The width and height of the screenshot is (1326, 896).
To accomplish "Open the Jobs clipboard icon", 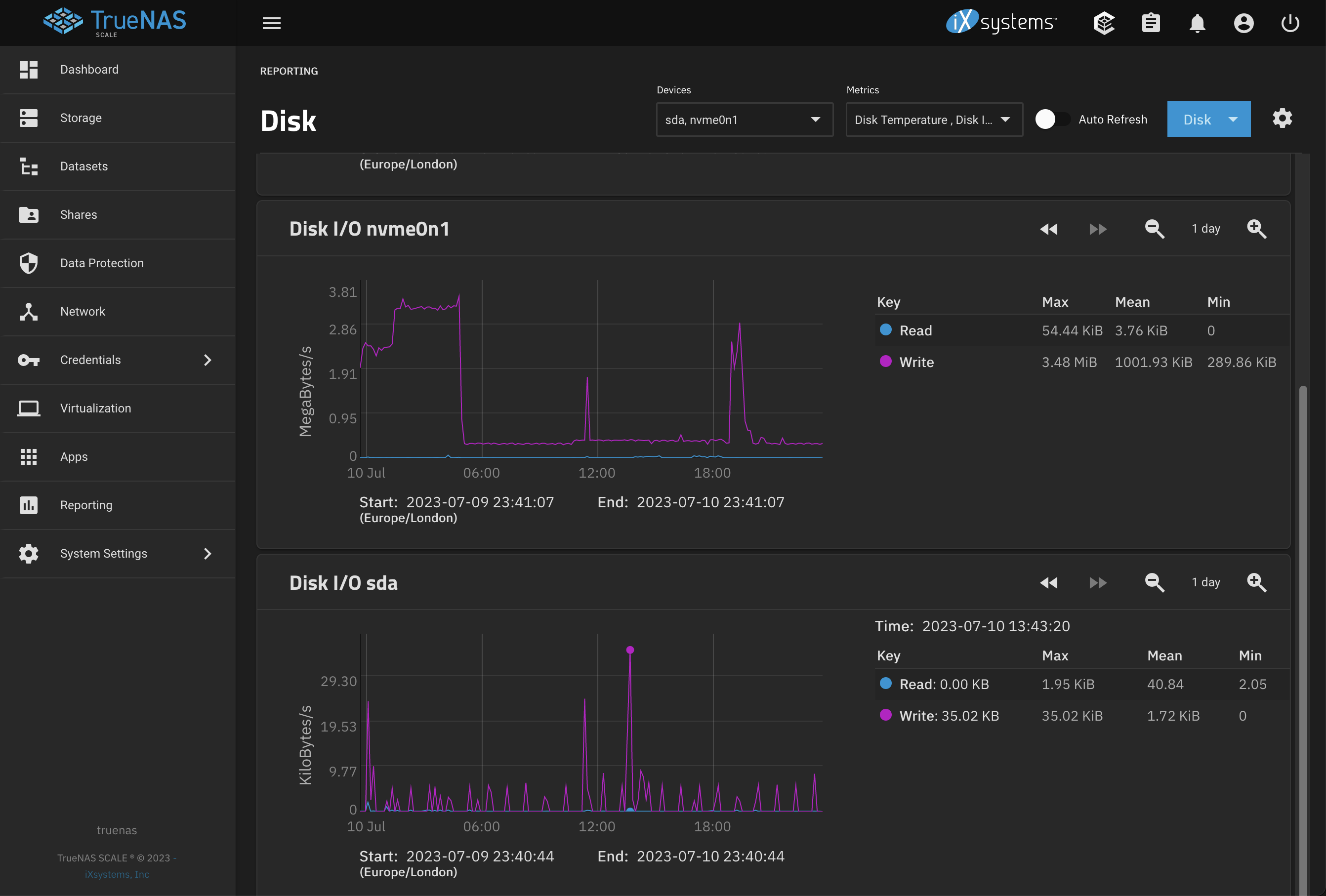I will (x=1151, y=23).
